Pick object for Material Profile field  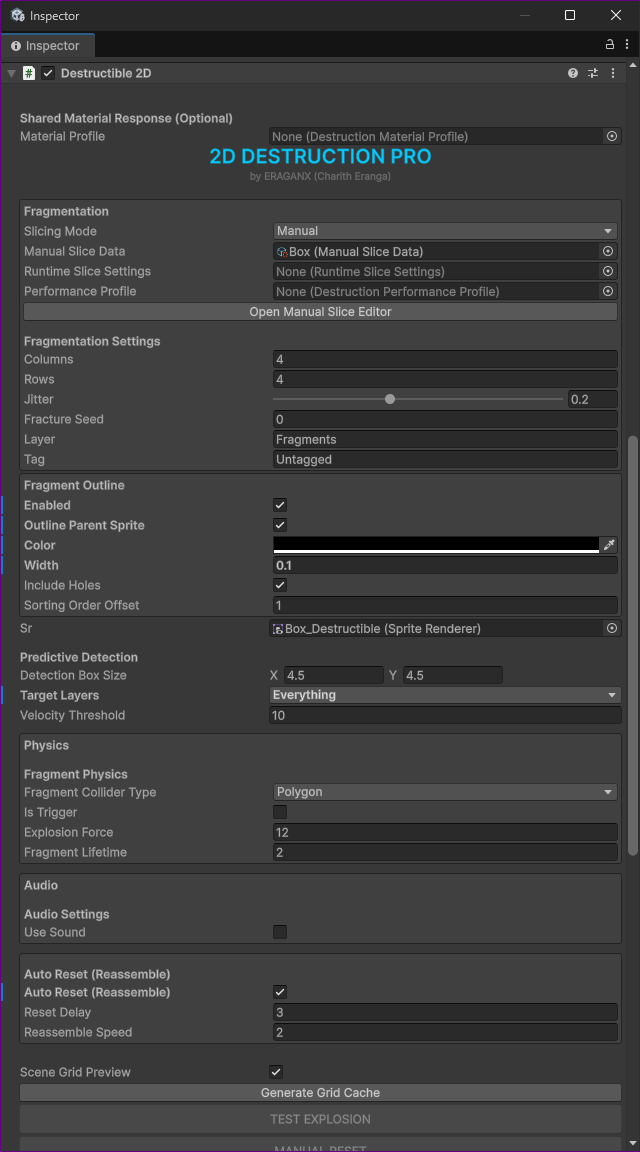point(611,136)
